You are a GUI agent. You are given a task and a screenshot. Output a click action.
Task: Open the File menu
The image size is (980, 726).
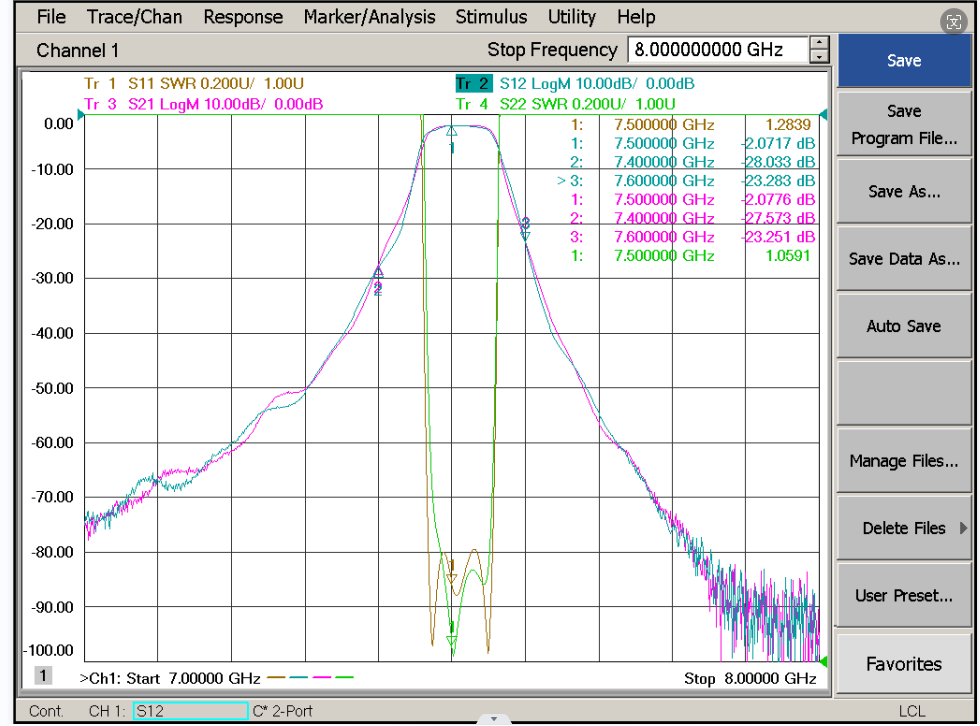click(51, 17)
